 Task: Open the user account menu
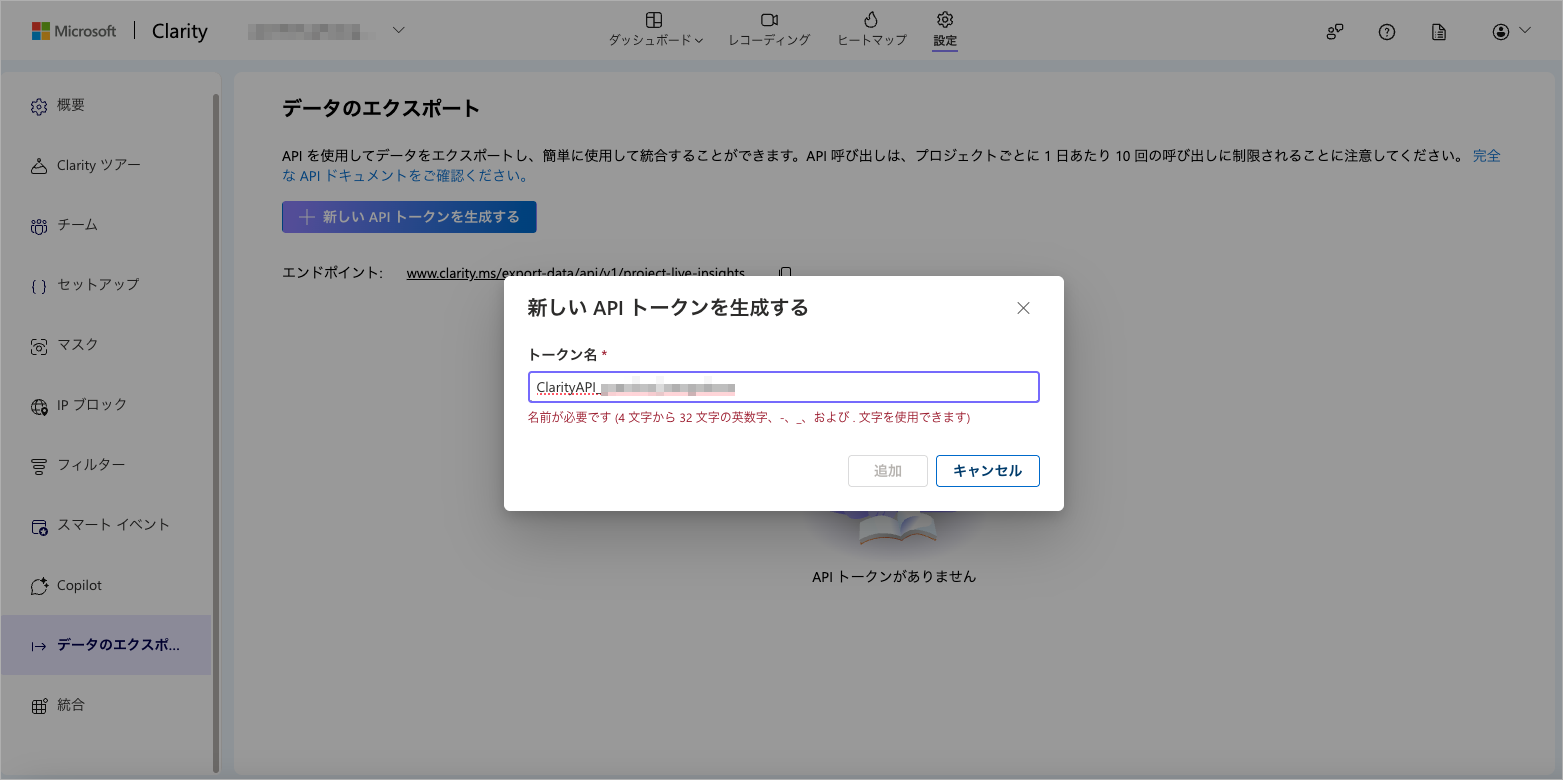1510,32
